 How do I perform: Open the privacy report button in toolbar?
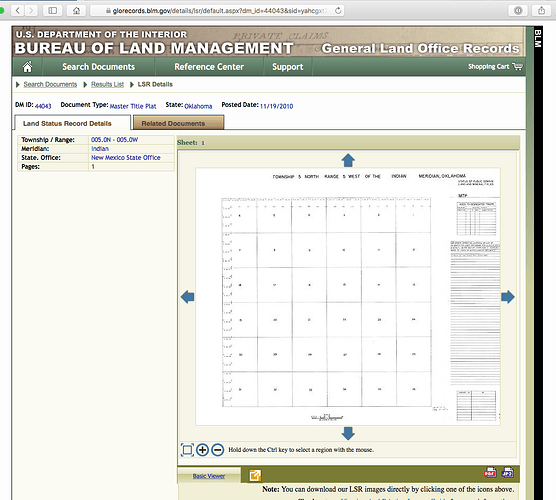pos(518,11)
